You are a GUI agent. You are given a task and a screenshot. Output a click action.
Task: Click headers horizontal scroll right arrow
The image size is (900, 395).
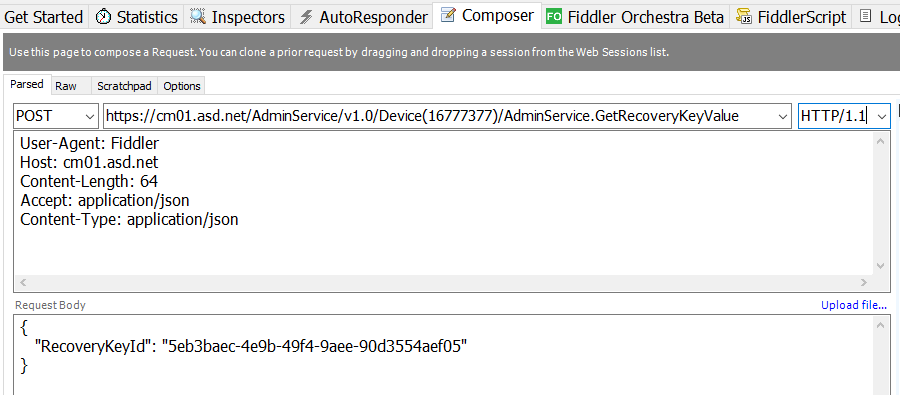tap(864, 282)
